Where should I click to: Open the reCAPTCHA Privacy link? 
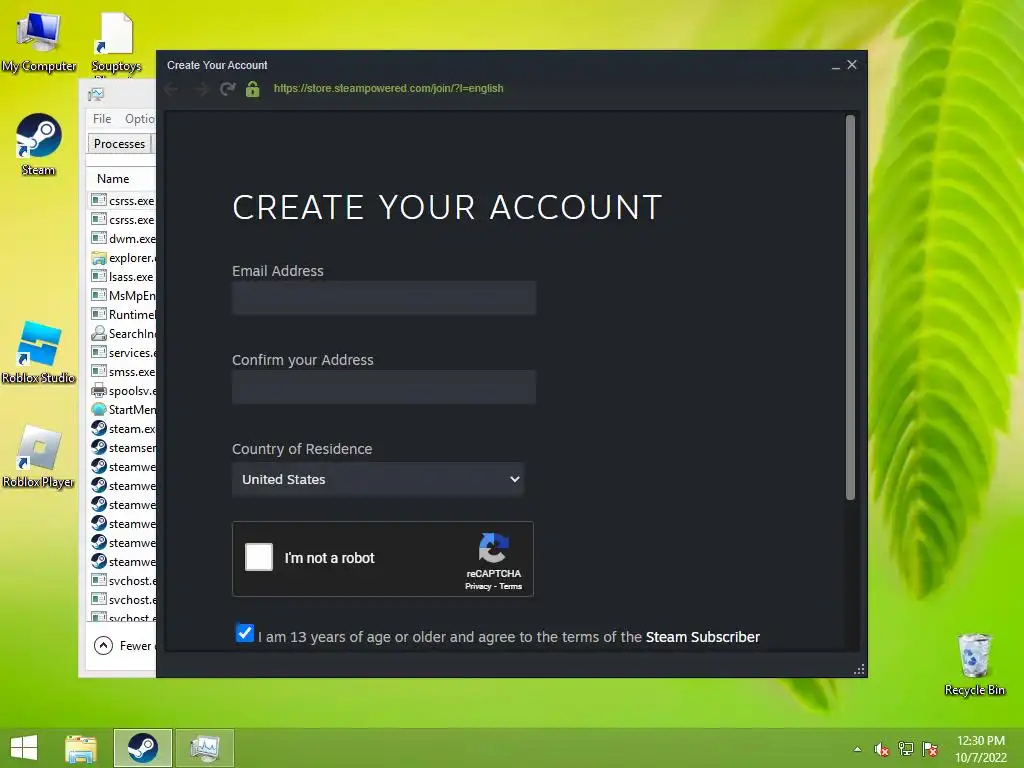coord(478,586)
